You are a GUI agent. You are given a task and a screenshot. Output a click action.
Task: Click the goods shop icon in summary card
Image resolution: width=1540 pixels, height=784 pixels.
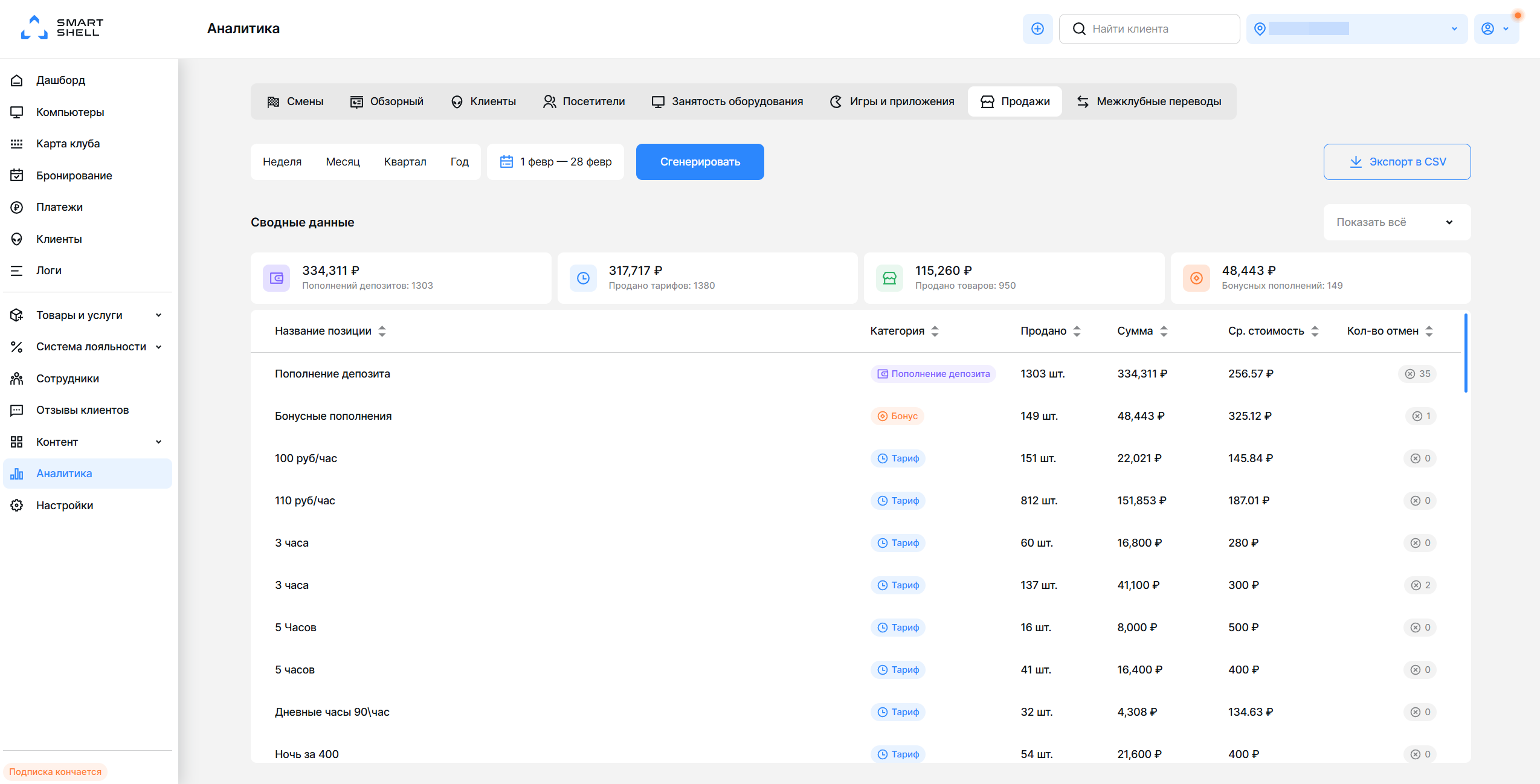[889, 278]
